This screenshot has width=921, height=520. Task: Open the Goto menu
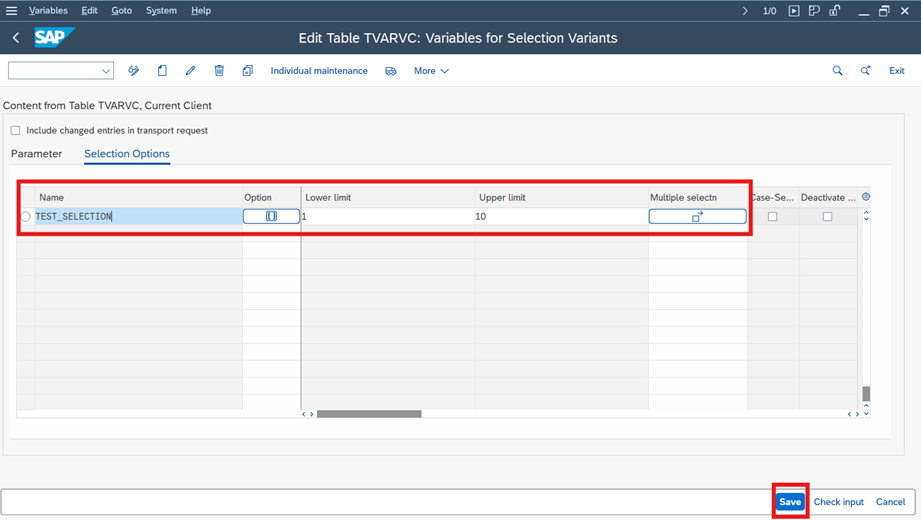click(121, 11)
